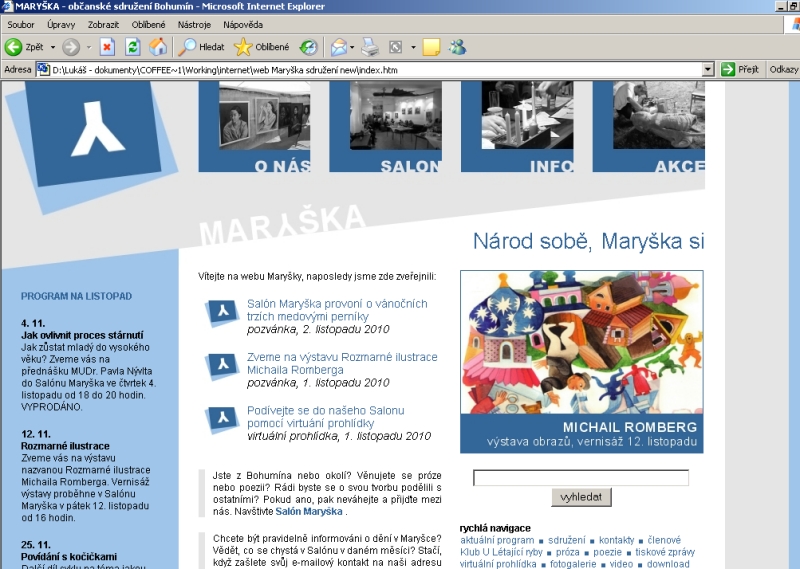Go to the Home page icon

(158, 47)
